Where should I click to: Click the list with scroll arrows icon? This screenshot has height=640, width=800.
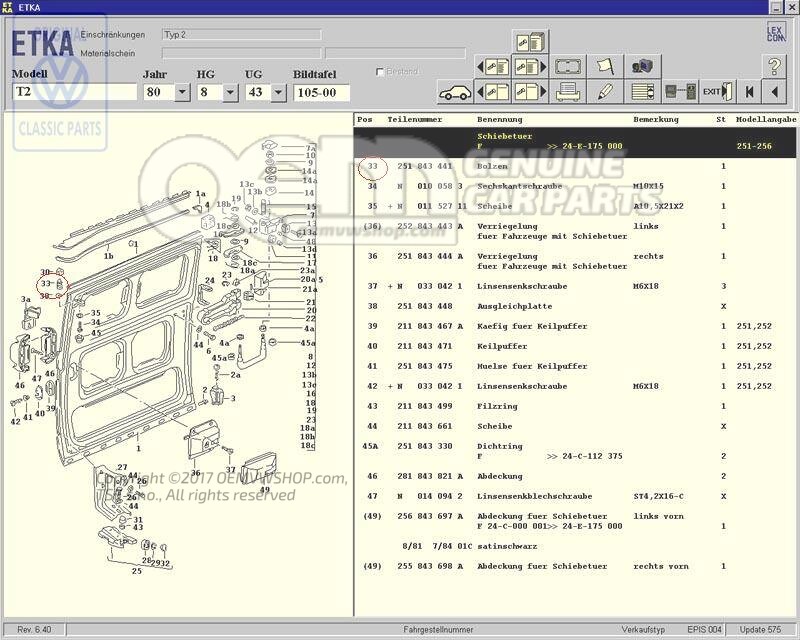click(644, 92)
